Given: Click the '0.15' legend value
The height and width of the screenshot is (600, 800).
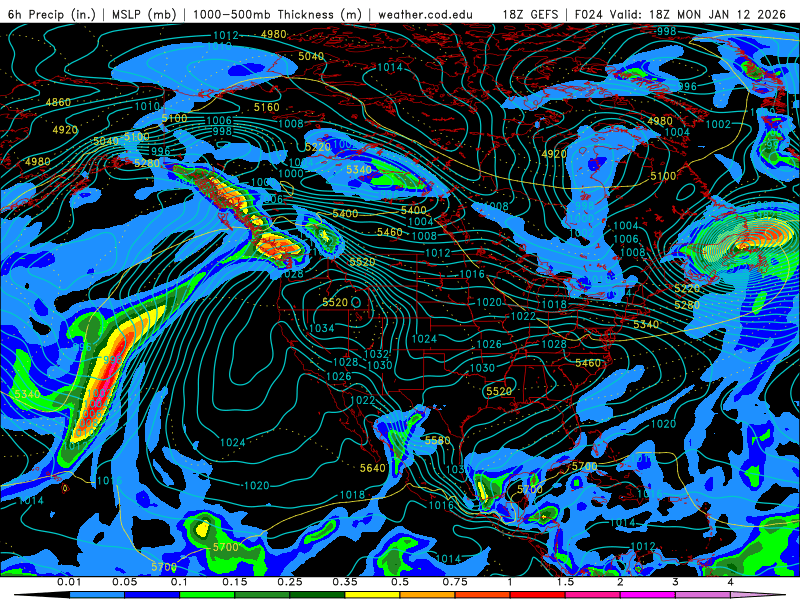Looking at the screenshot, I should click(235, 582).
